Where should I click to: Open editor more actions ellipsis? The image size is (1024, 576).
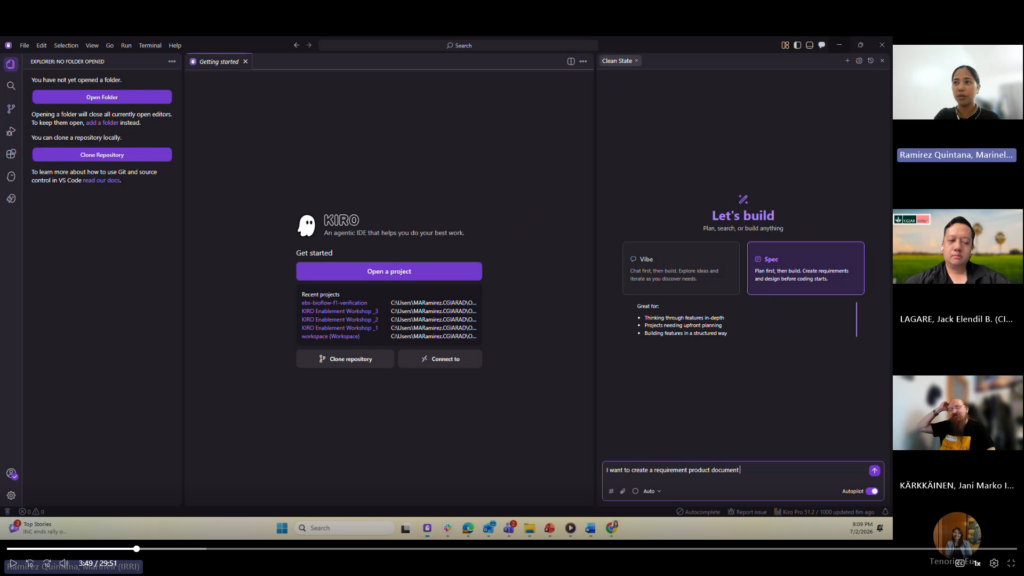point(583,61)
